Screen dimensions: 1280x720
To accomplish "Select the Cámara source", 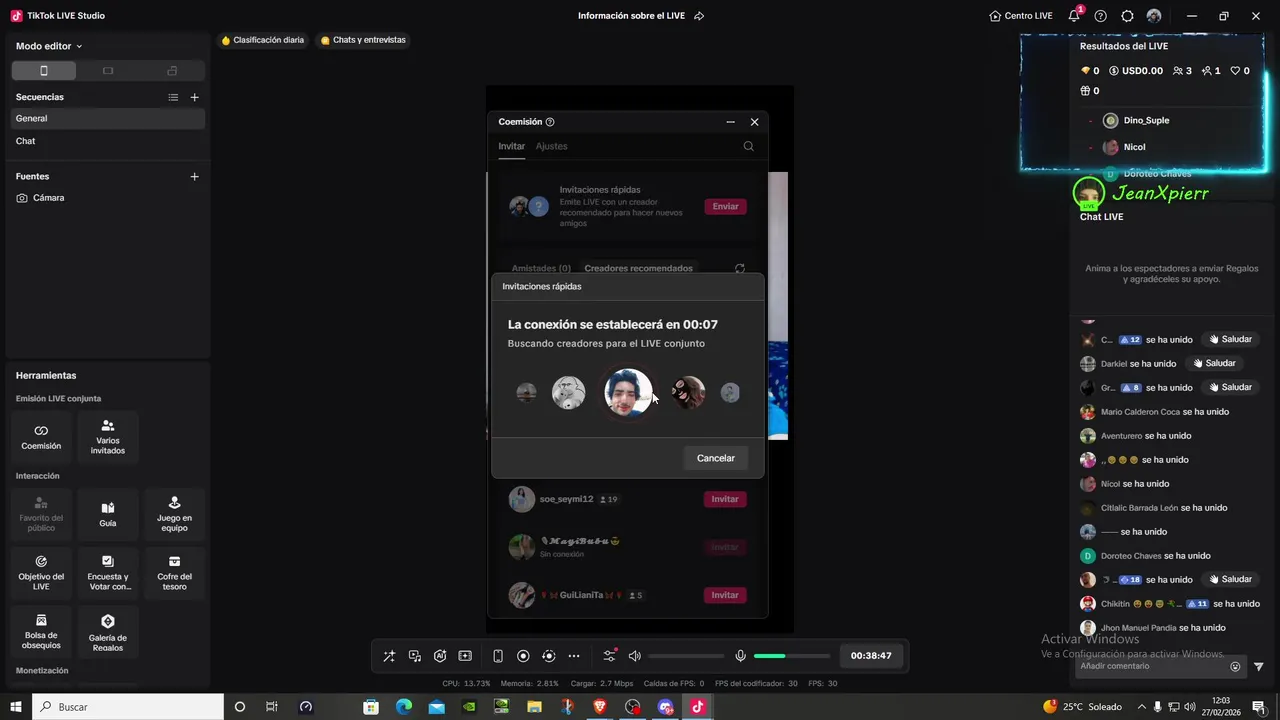I will pyautogui.click(x=108, y=198).
